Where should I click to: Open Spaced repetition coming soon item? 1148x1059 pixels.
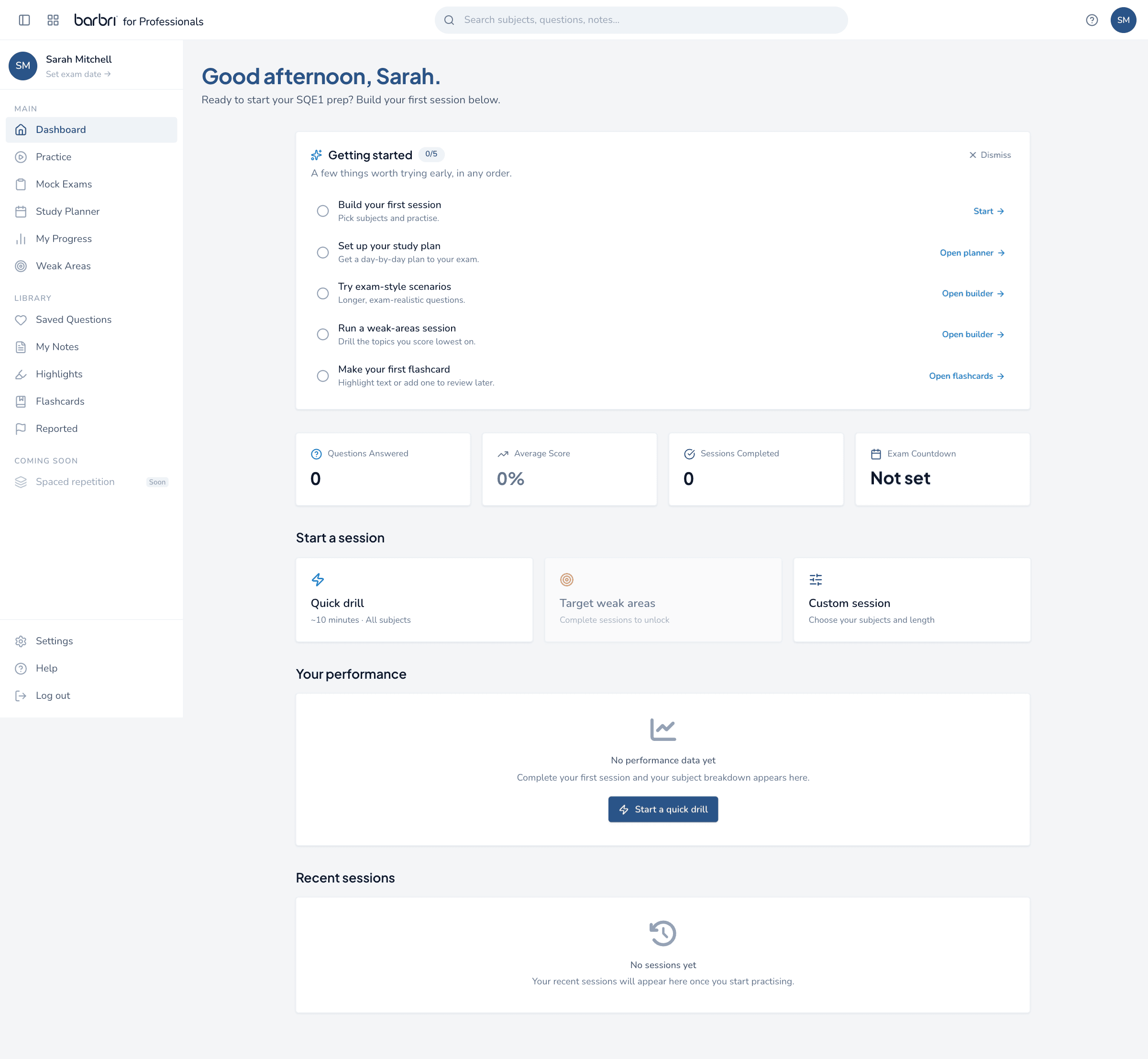[x=91, y=482]
